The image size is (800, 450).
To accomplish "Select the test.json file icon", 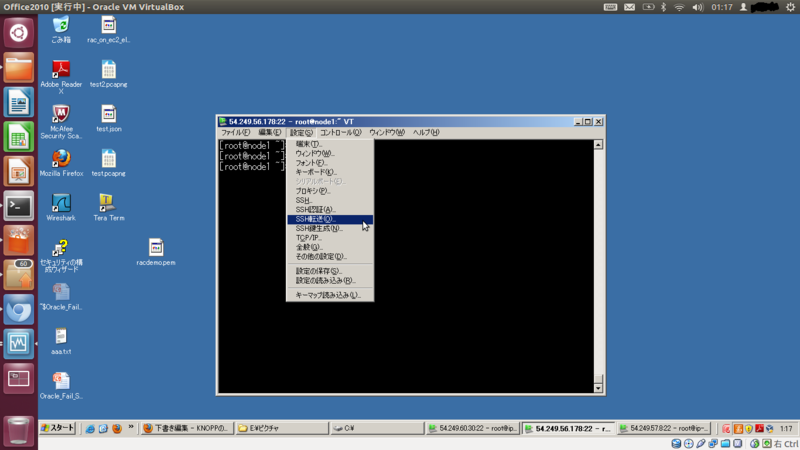I will coord(109,118).
